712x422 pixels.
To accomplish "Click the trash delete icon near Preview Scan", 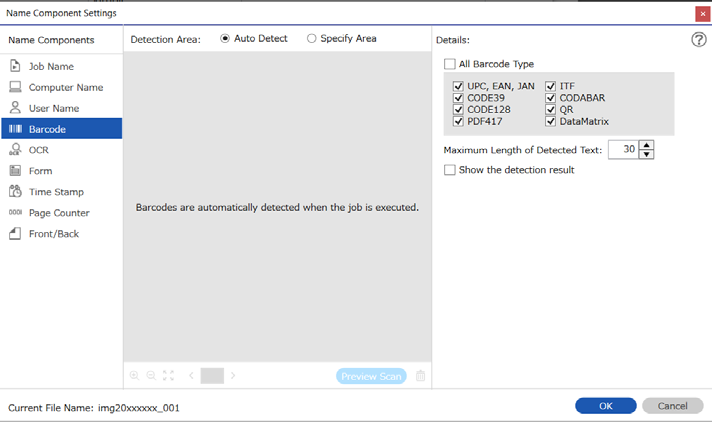I will pos(420,376).
